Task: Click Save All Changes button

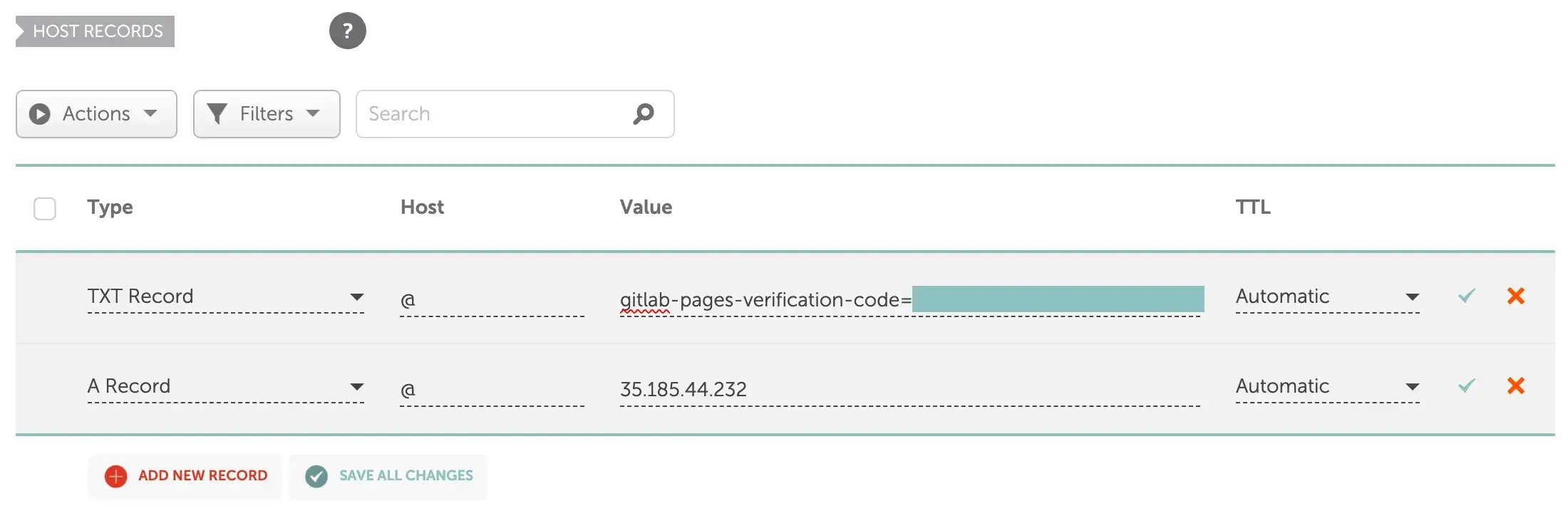Action: click(388, 475)
